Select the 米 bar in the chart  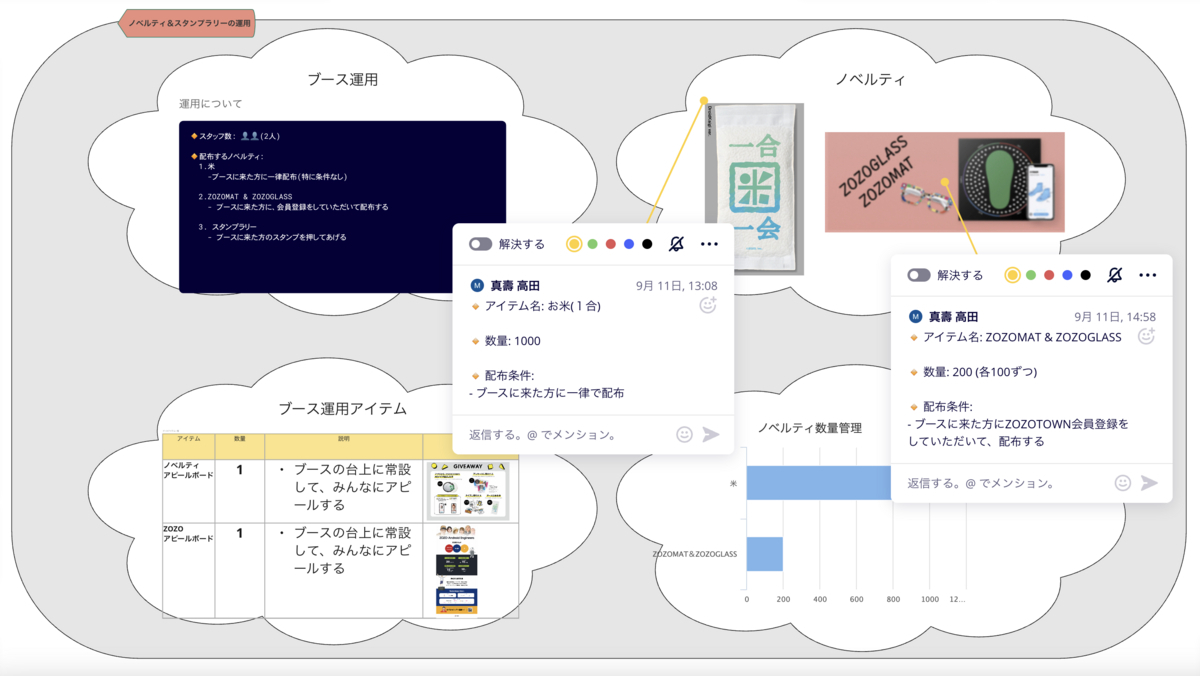[818, 483]
